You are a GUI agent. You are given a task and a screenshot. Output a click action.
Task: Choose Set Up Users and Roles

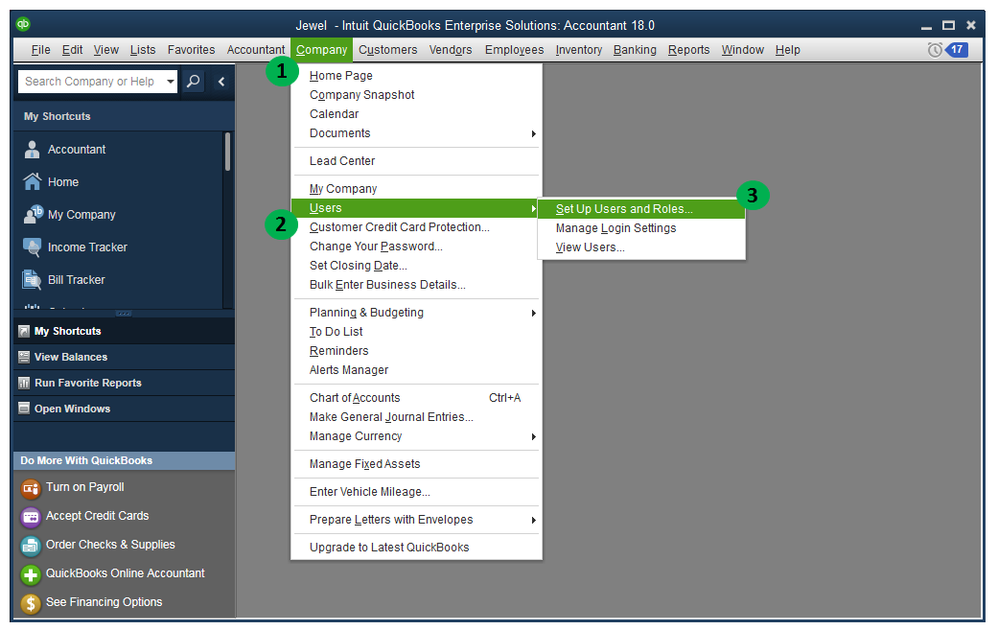[642, 209]
